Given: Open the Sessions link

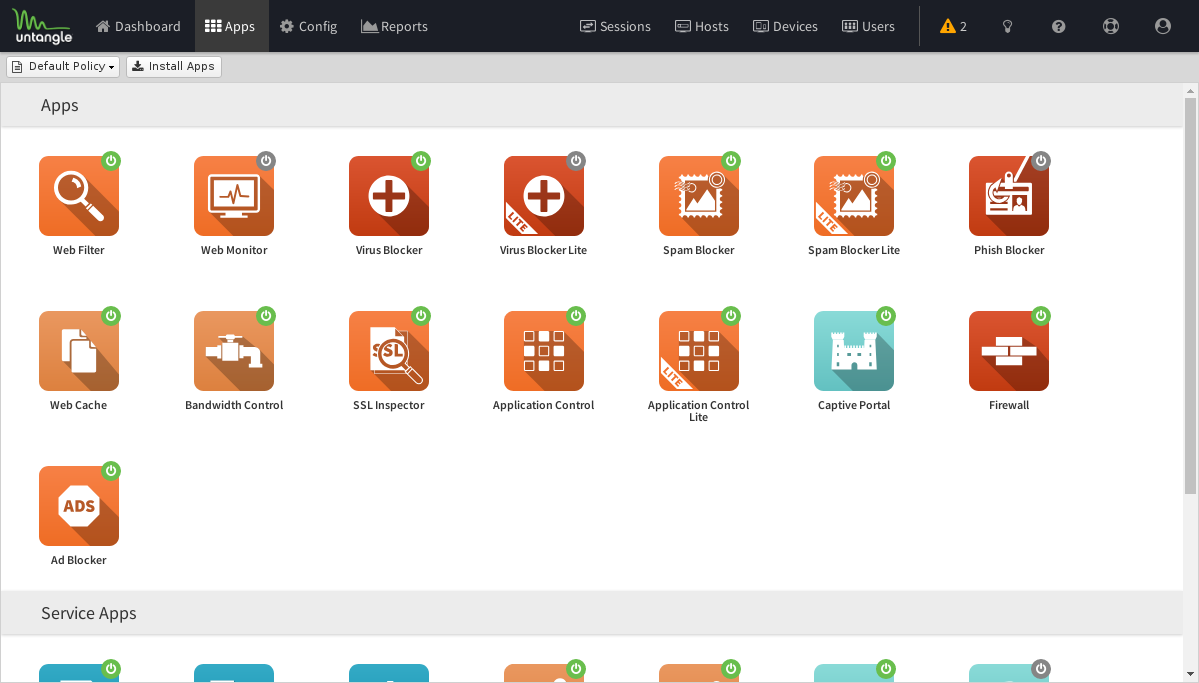Looking at the screenshot, I should pyautogui.click(x=615, y=26).
